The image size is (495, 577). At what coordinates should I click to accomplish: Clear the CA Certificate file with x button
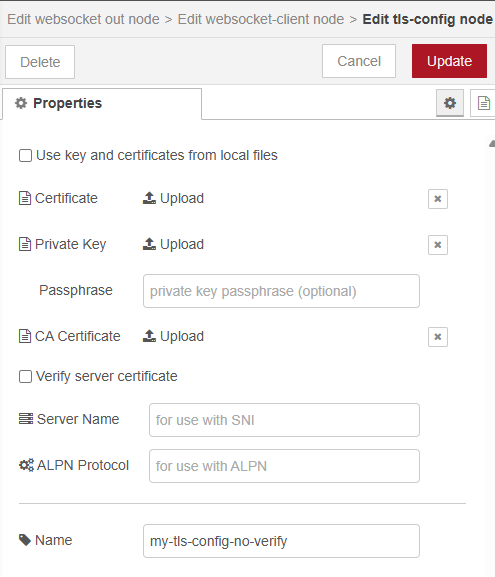coord(438,337)
